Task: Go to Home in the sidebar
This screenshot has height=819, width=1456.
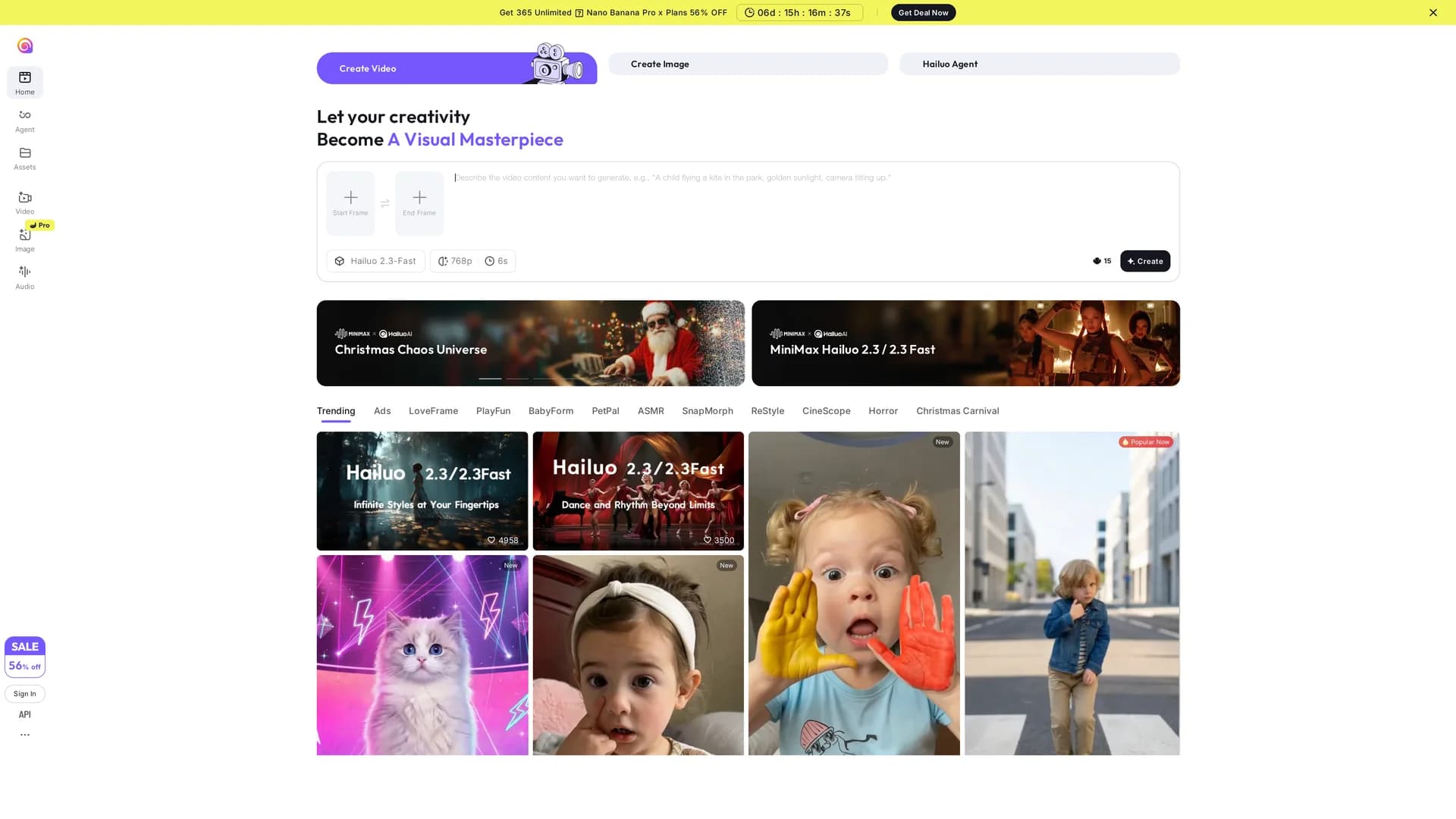Action: click(x=25, y=83)
